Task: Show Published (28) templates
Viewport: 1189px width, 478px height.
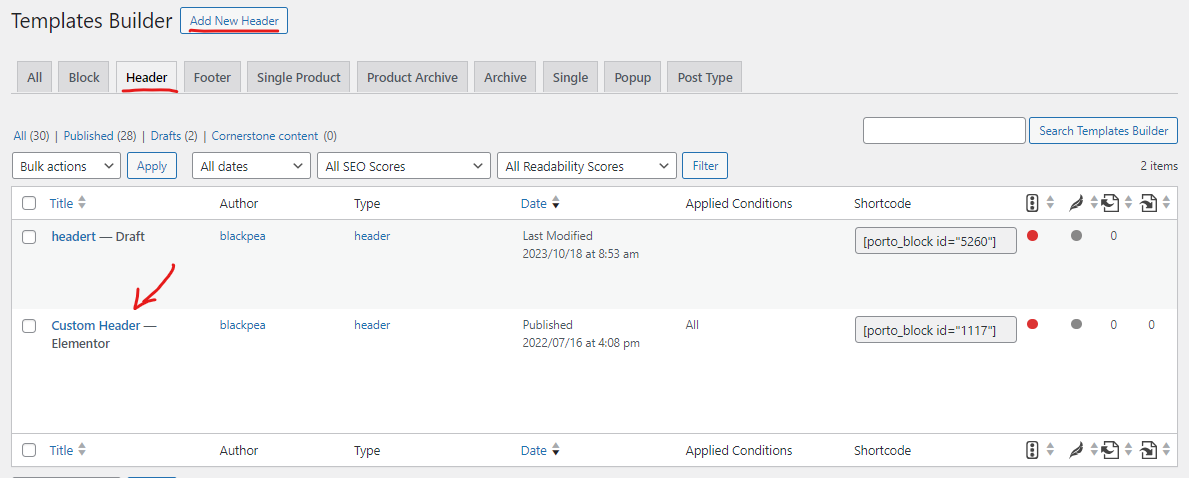Action: (100, 136)
